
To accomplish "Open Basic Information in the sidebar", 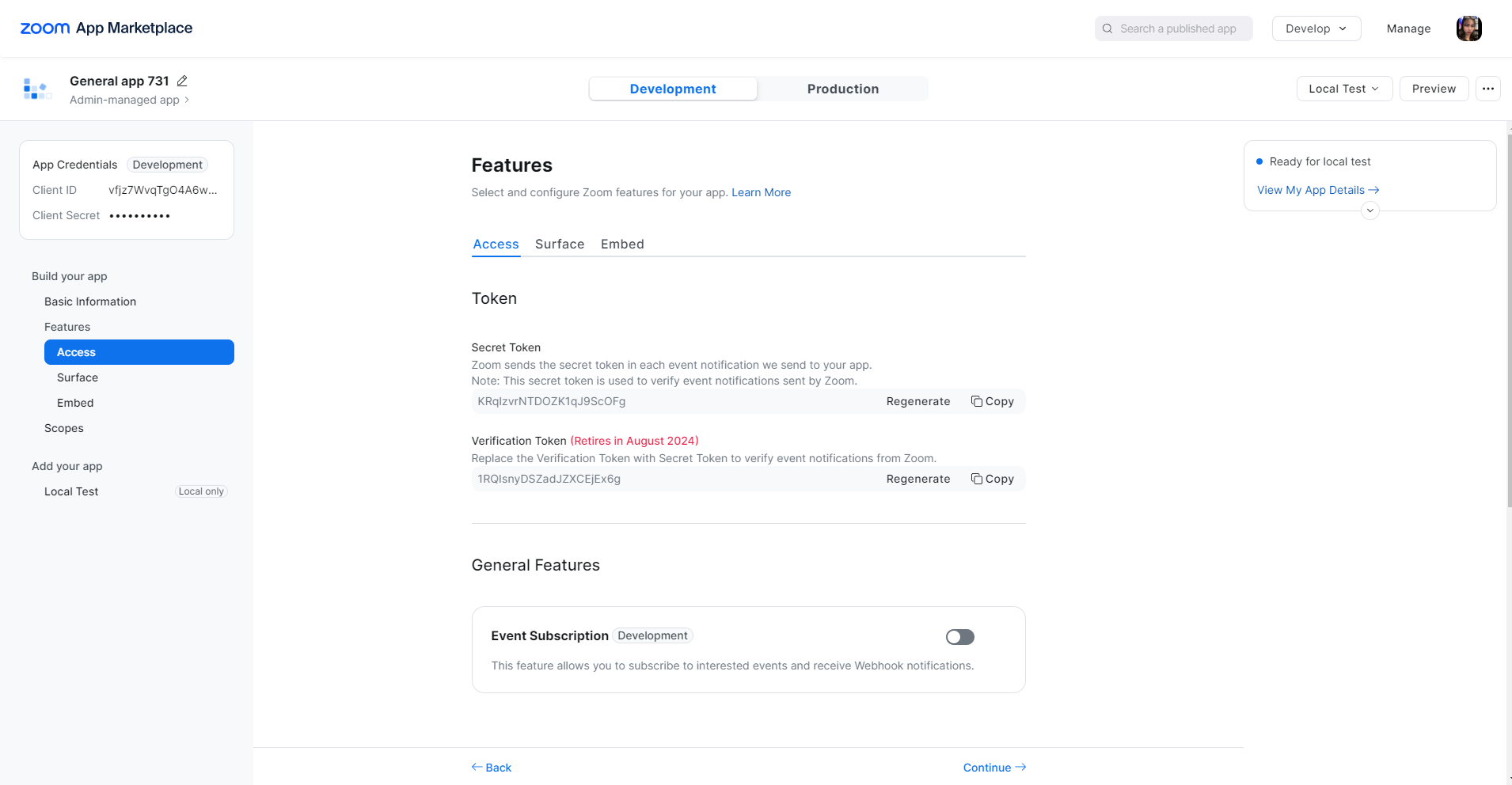I will (90, 301).
